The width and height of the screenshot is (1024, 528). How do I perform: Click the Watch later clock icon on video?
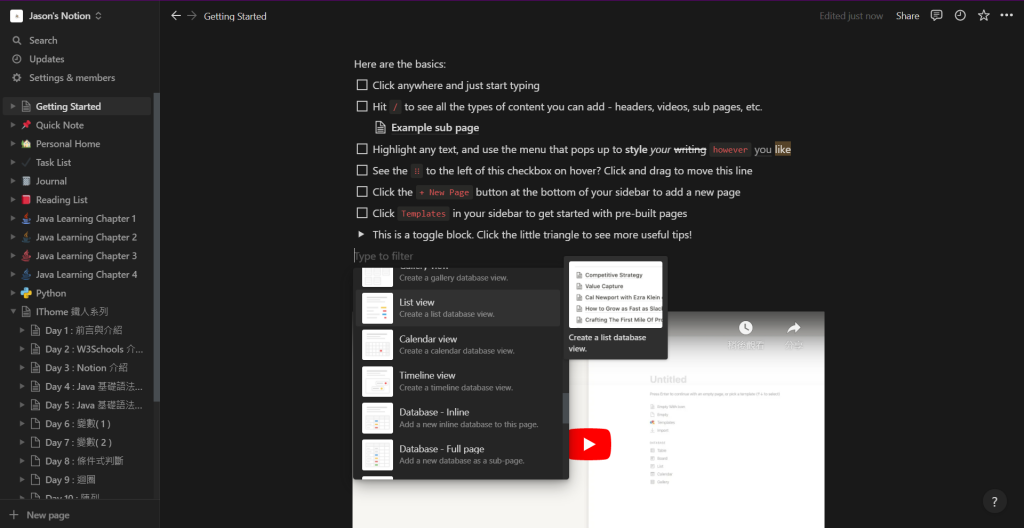coord(745,328)
